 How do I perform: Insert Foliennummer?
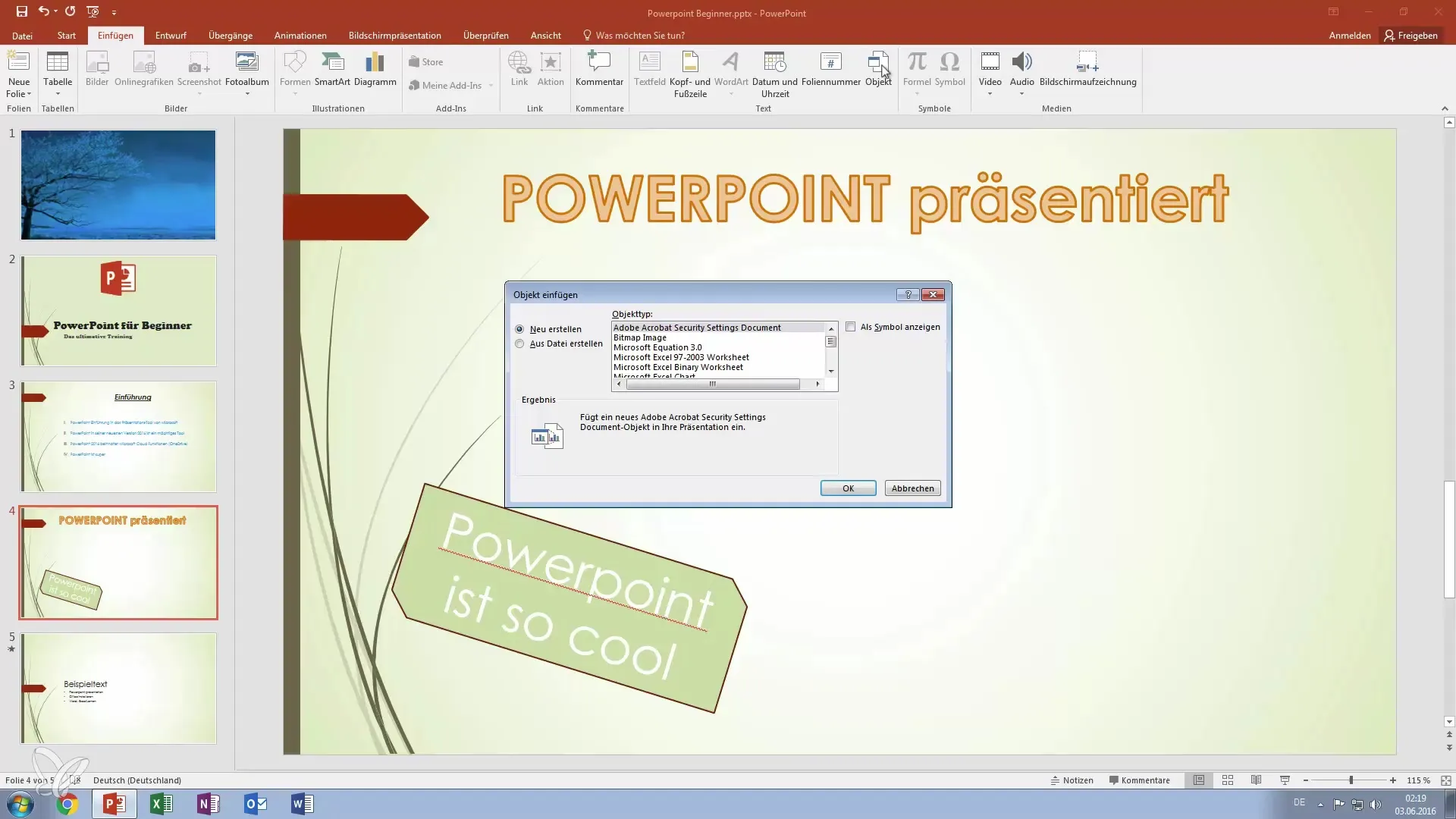831,68
